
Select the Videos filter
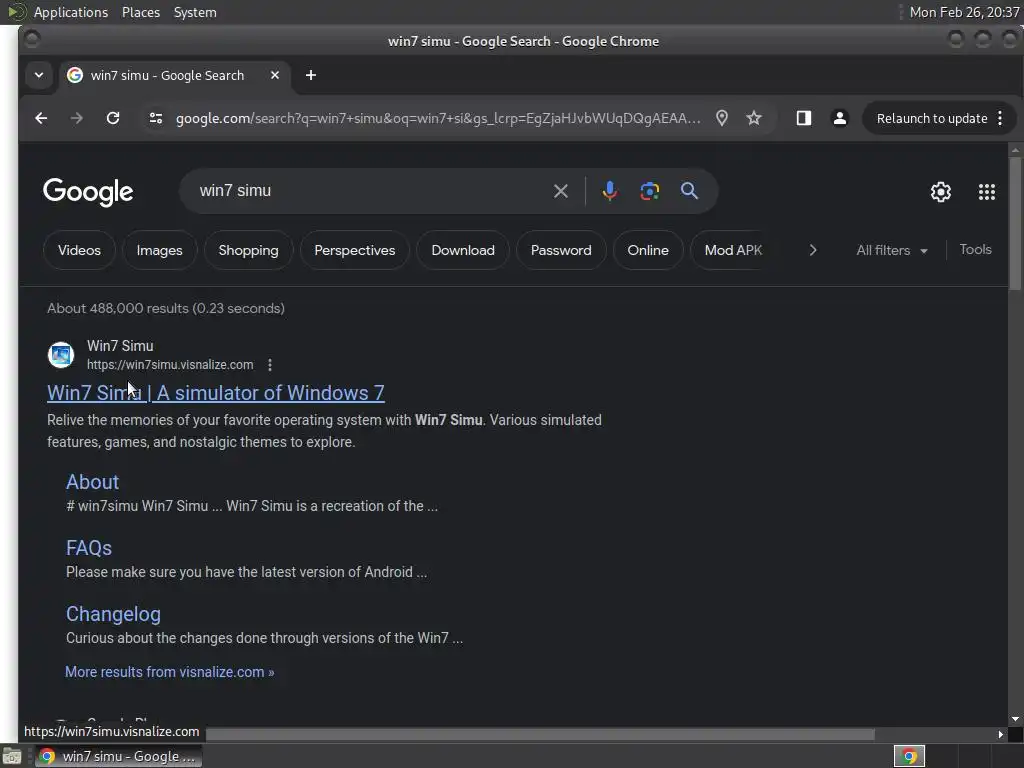click(79, 250)
